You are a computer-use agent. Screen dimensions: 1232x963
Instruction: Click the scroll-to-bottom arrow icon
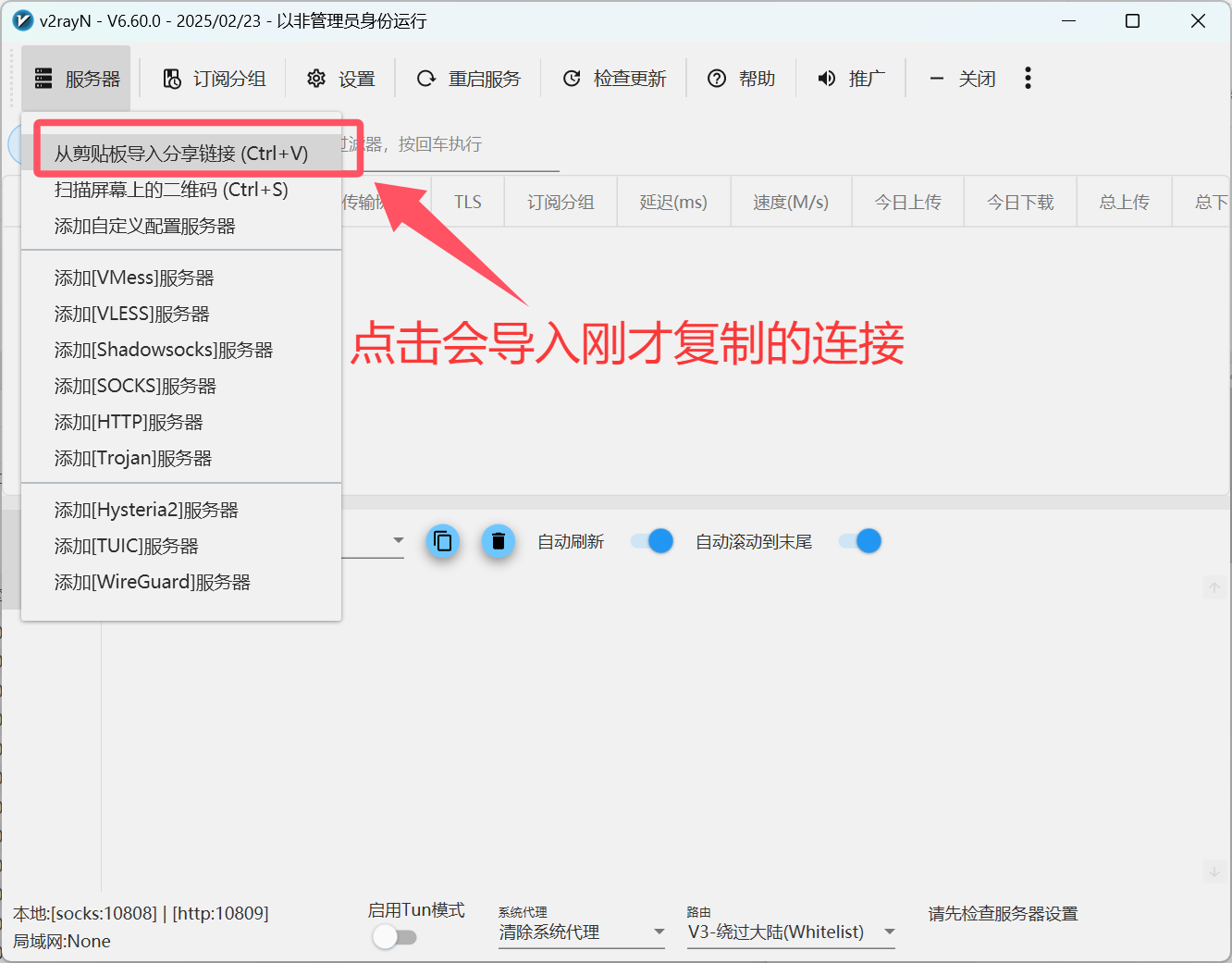coord(1214,870)
